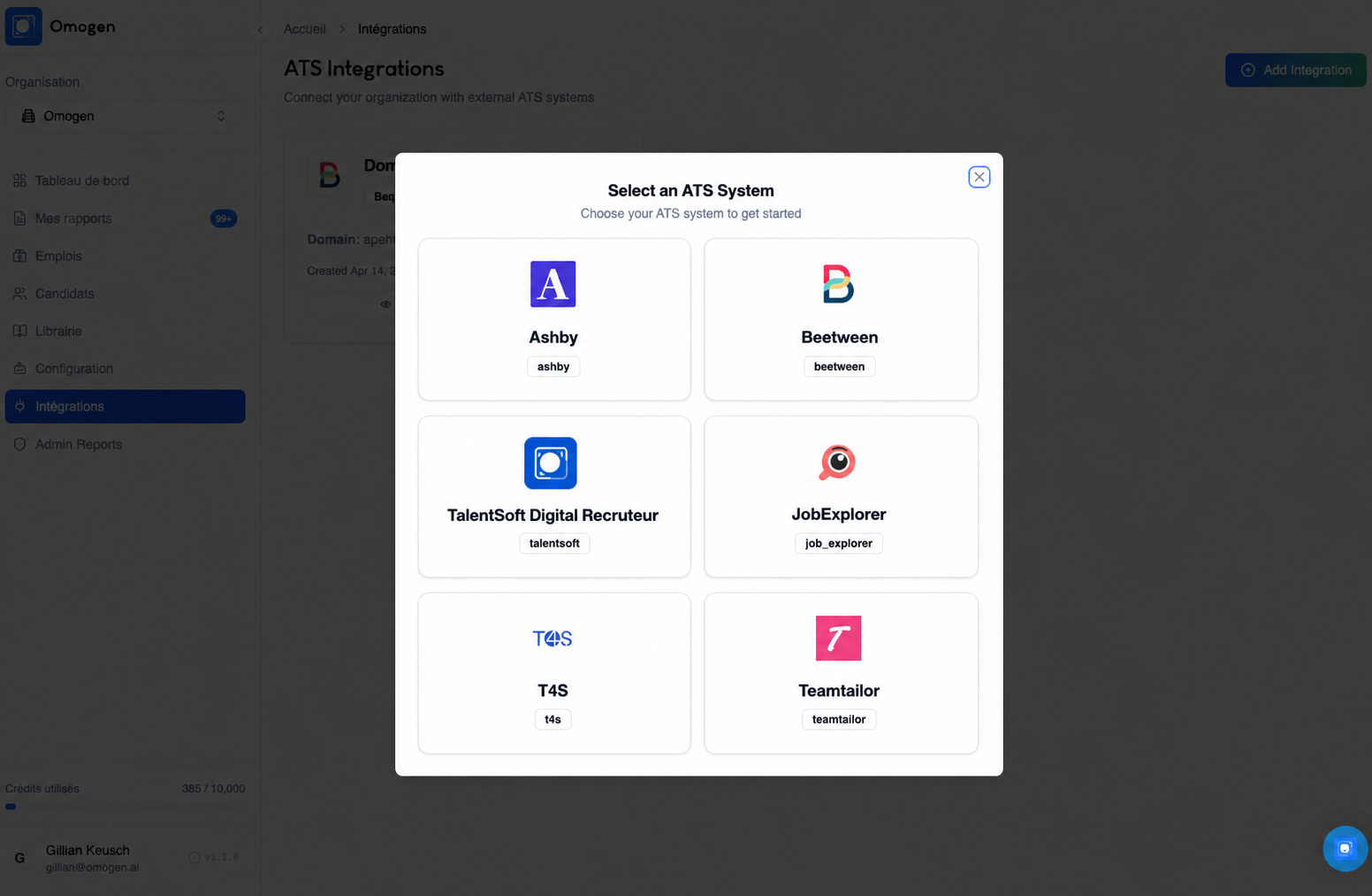
Task: Choose the T4S logo
Action: point(553,638)
